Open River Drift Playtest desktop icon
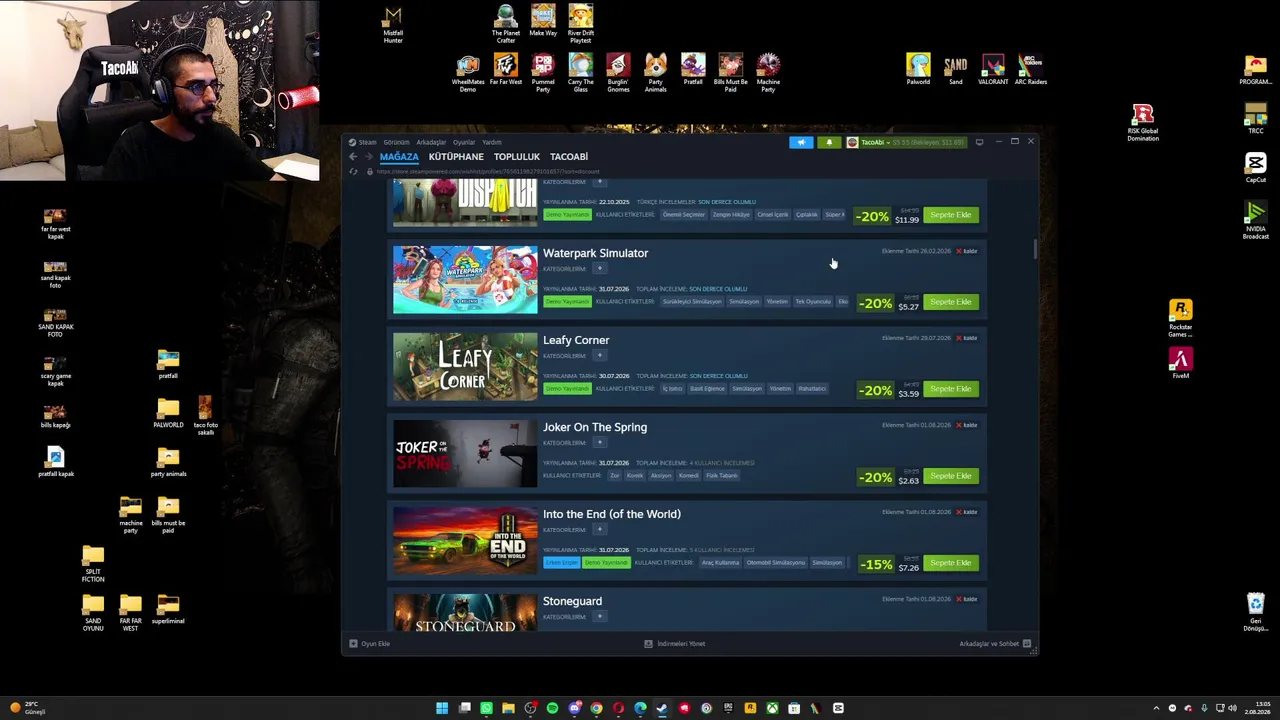The width and height of the screenshot is (1280, 720). (x=581, y=24)
